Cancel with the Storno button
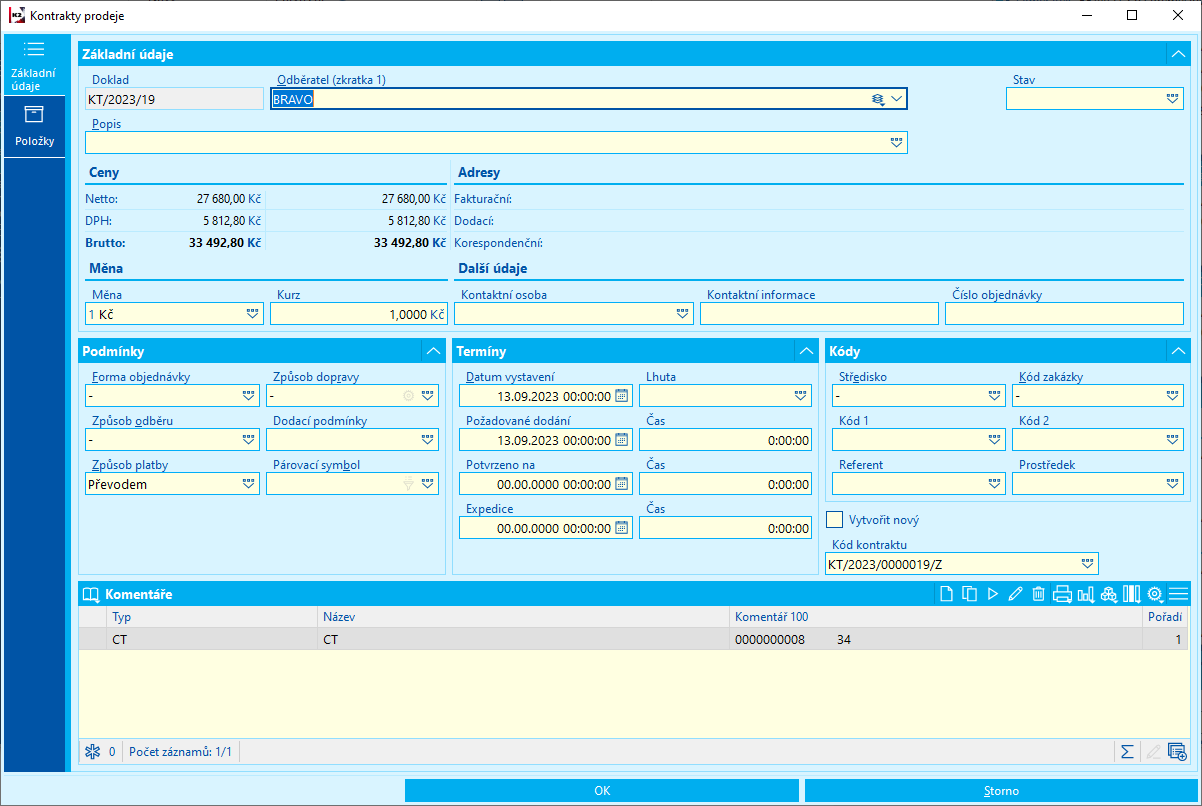This screenshot has width=1202, height=806. pos(1001,791)
